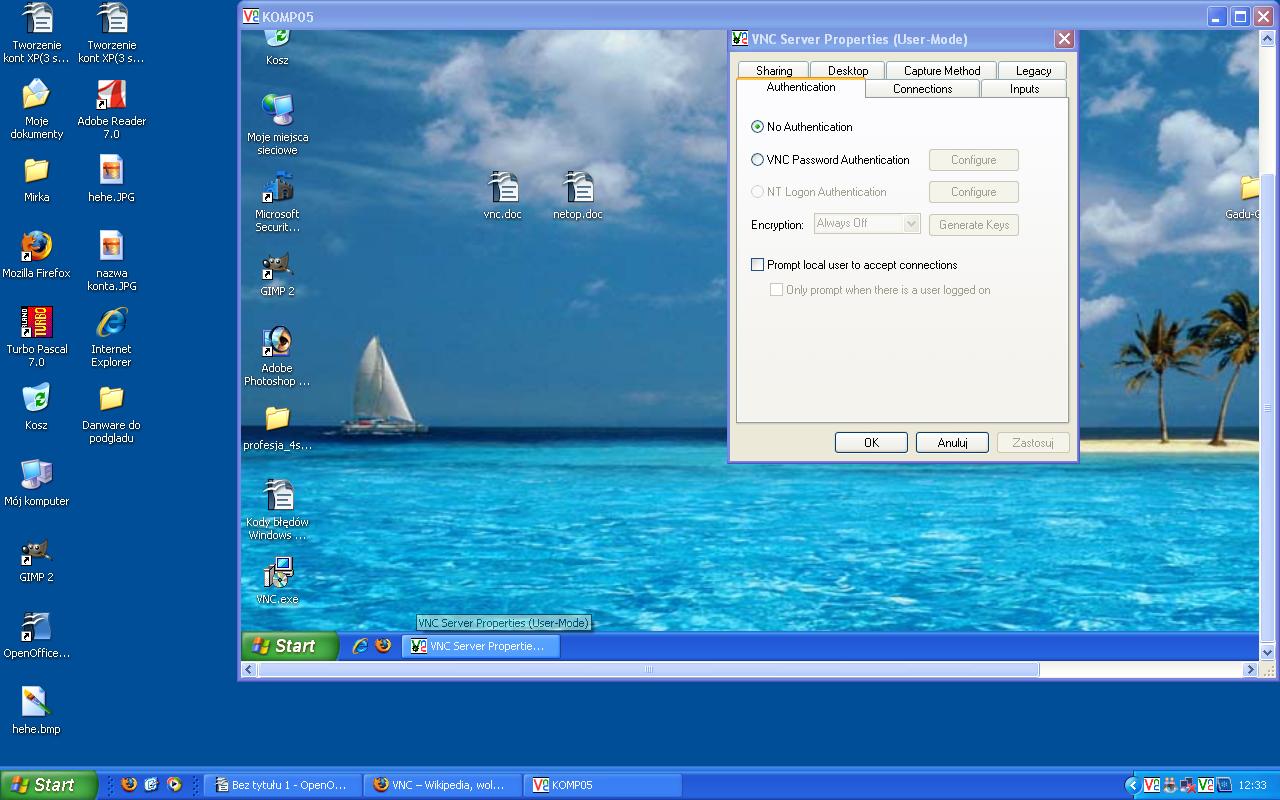
Task: Open the Capture Method tab
Action: coord(942,71)
